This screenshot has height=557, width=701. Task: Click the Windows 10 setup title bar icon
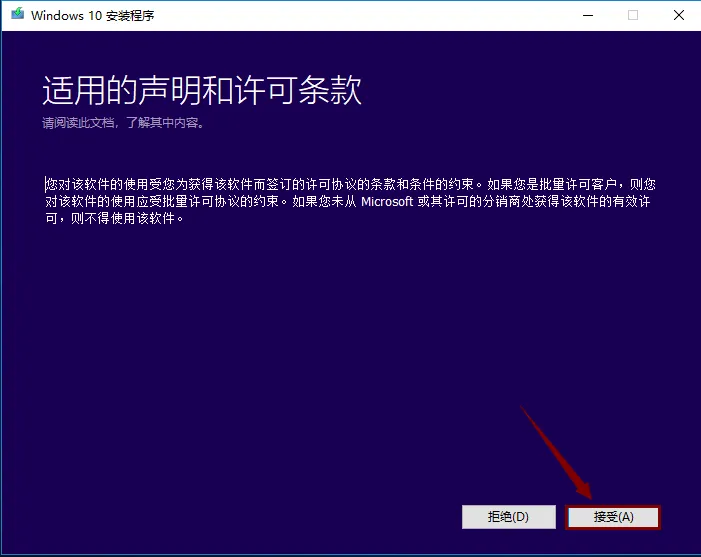tap(18, 14)
